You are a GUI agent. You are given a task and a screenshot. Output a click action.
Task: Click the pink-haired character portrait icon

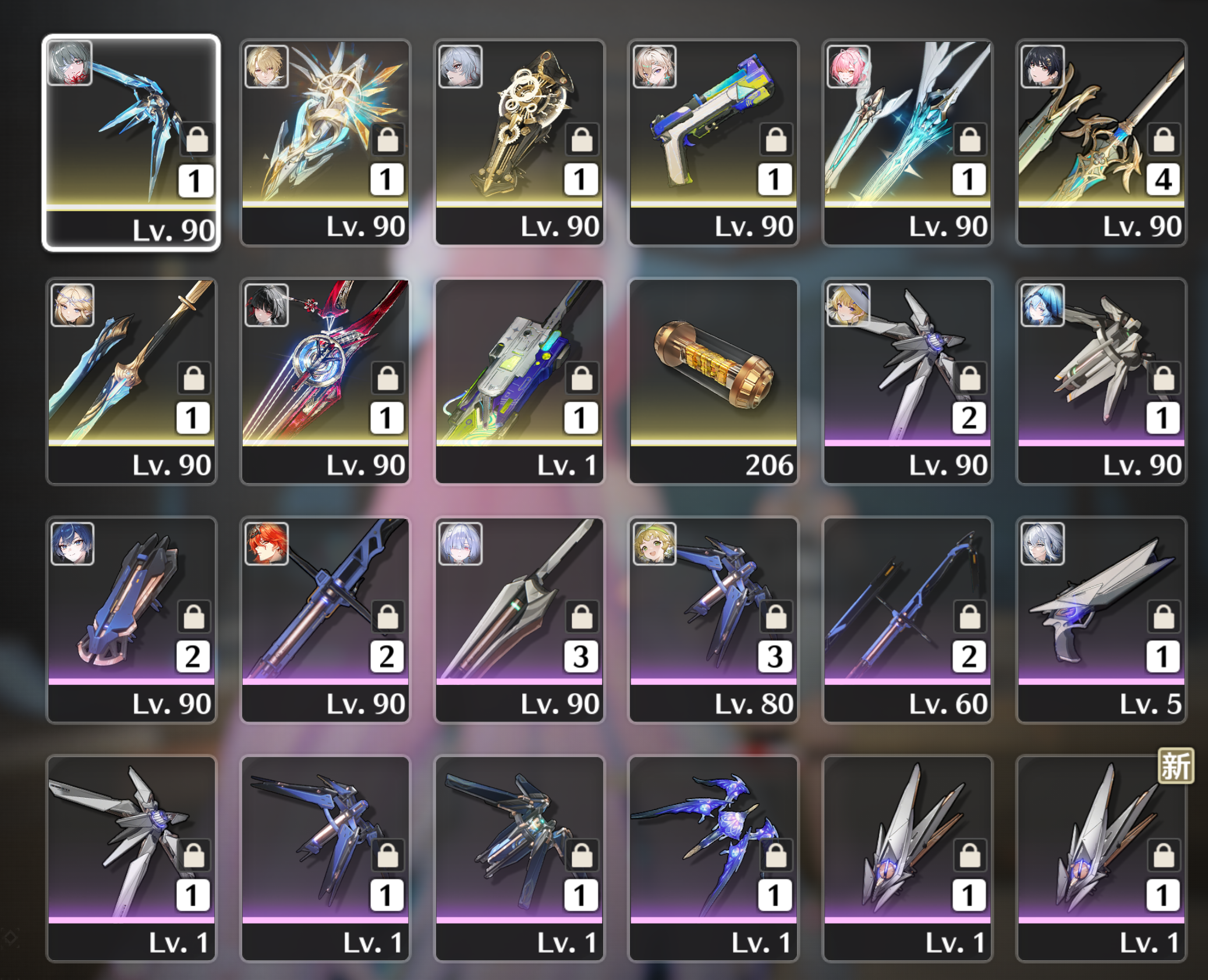click(848, 66)
